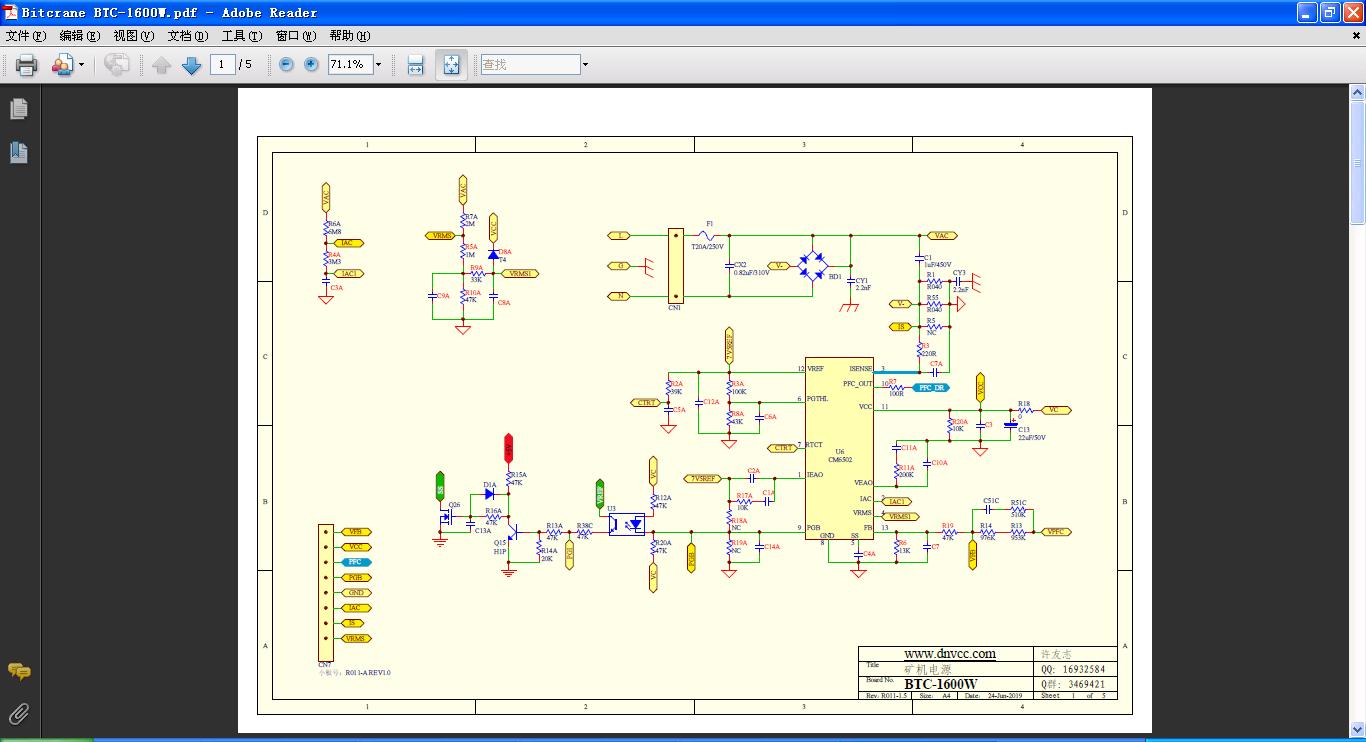Open the Attachments paperclip panel
1366x742 pixels.
(x=18, y=714)
